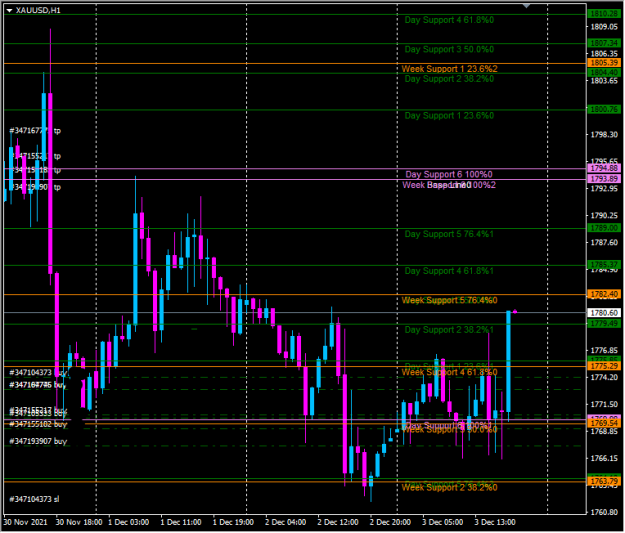The image size is (625, 533).
Task: Click the 2 Dec 20:00 time label
Action: (390, 522)
